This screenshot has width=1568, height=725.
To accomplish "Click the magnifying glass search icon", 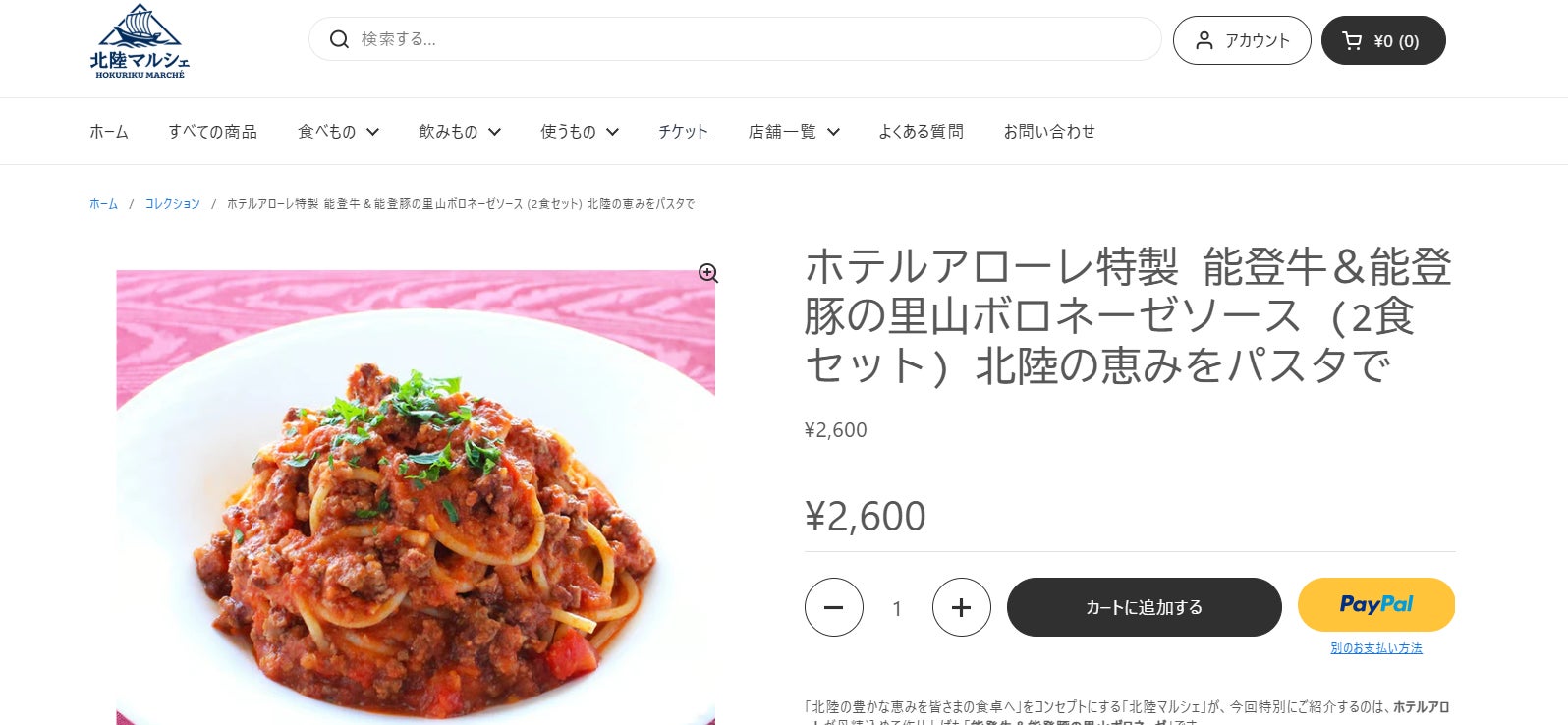I will (339, 39).
